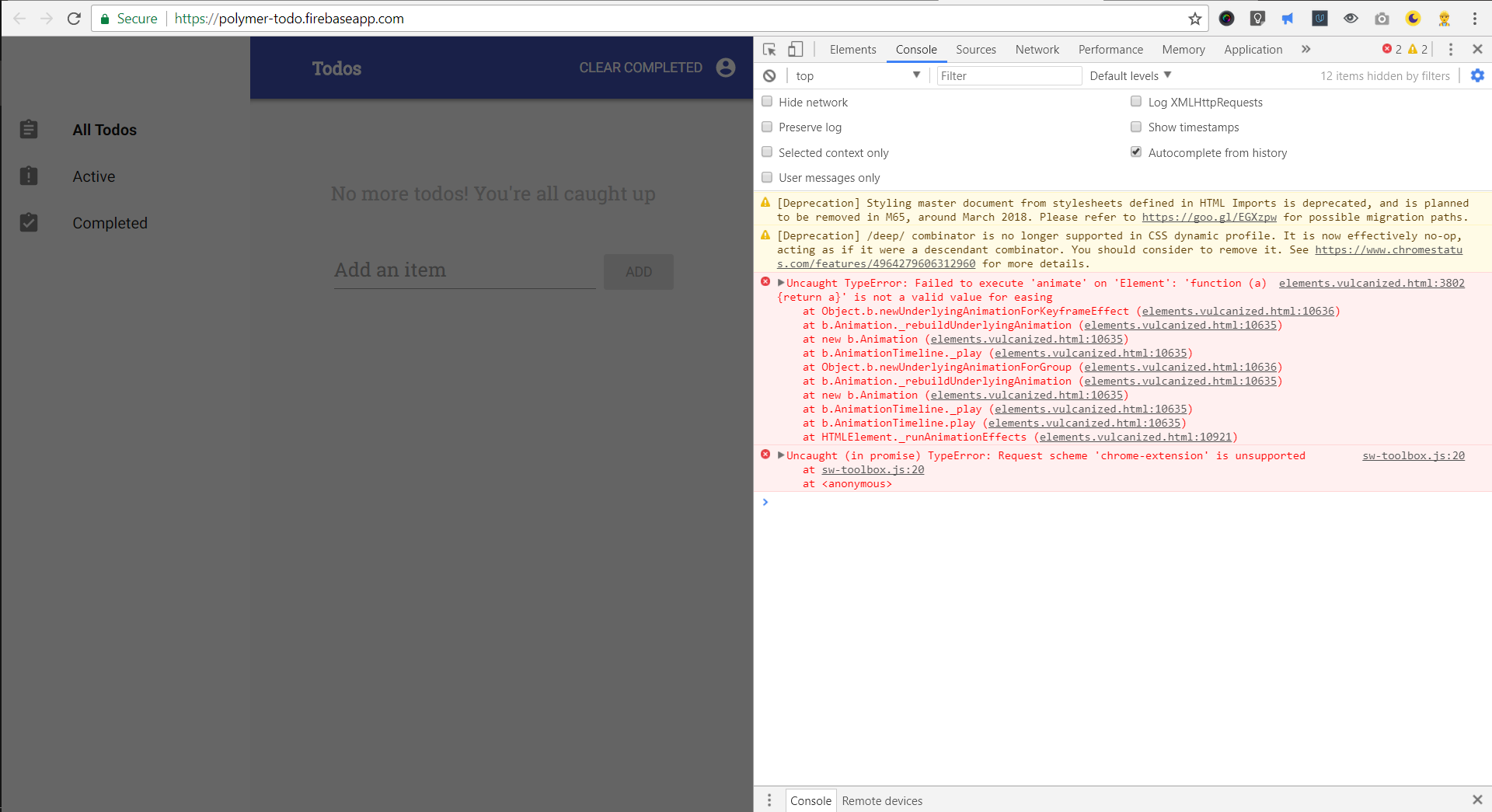Click the camera extension icon

(1382, 19)
